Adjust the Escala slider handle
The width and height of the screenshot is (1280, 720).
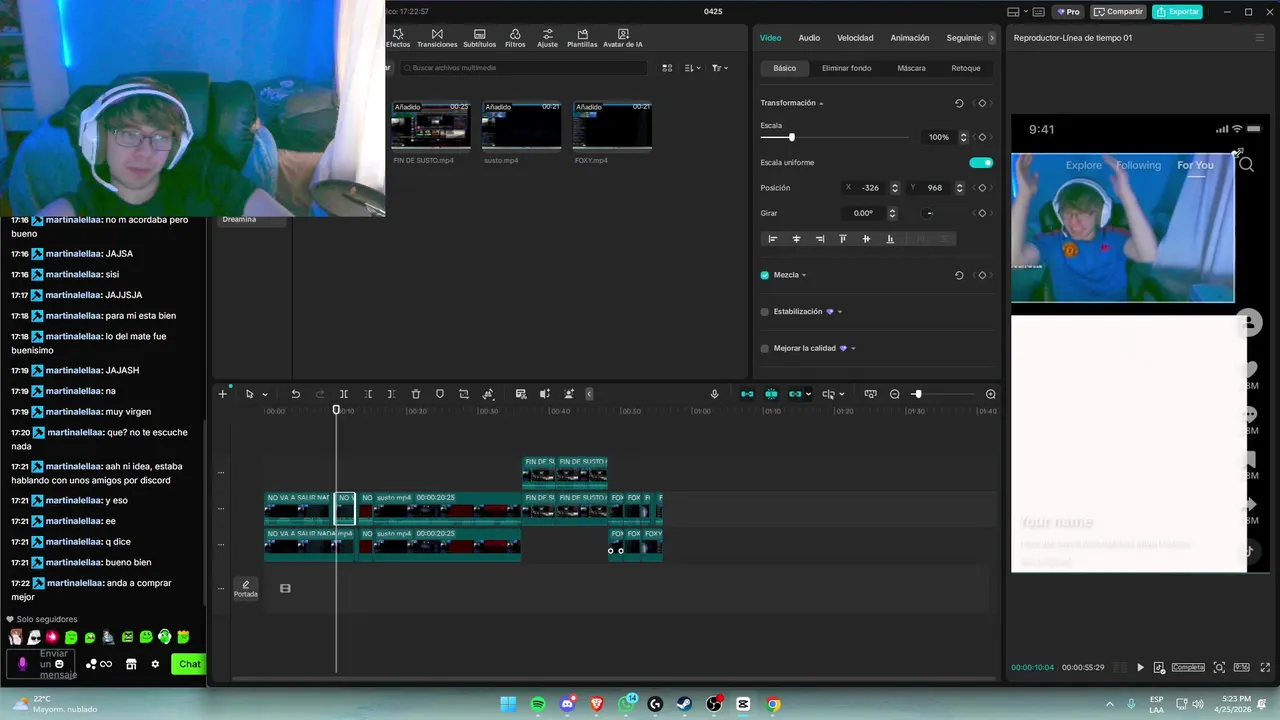coord(791,137)
